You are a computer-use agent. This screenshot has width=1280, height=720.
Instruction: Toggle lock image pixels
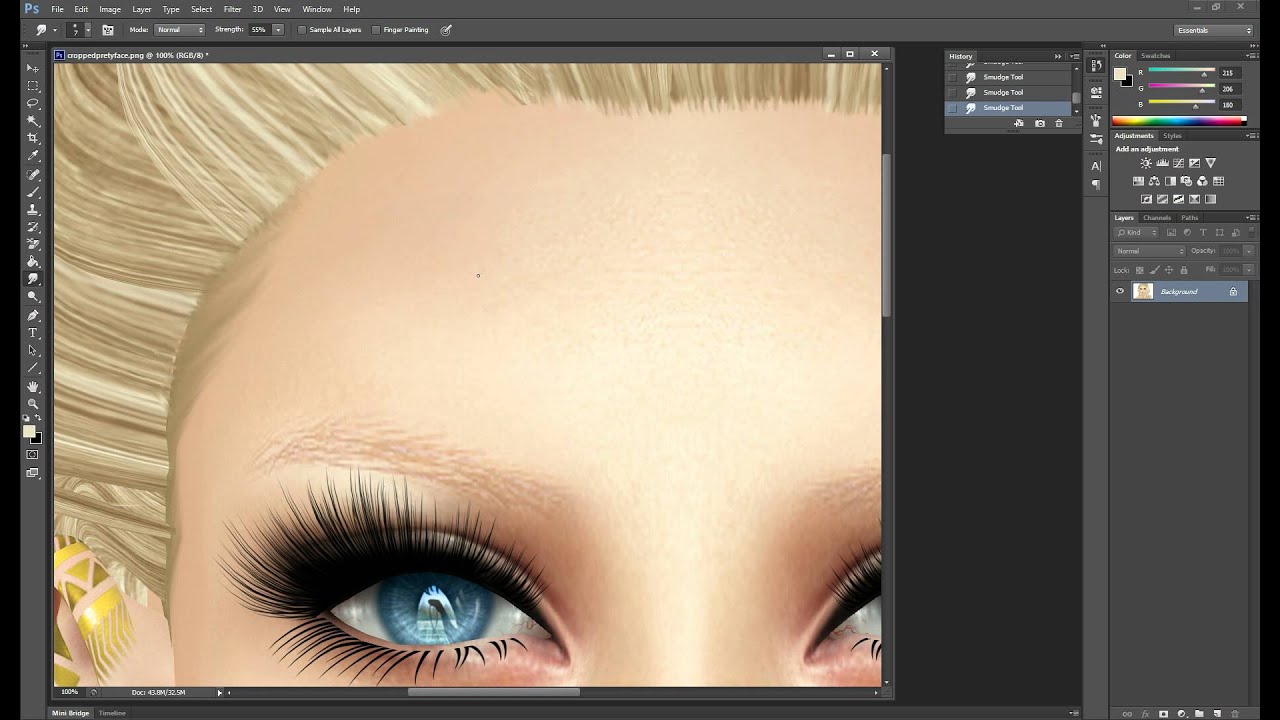1154,270
